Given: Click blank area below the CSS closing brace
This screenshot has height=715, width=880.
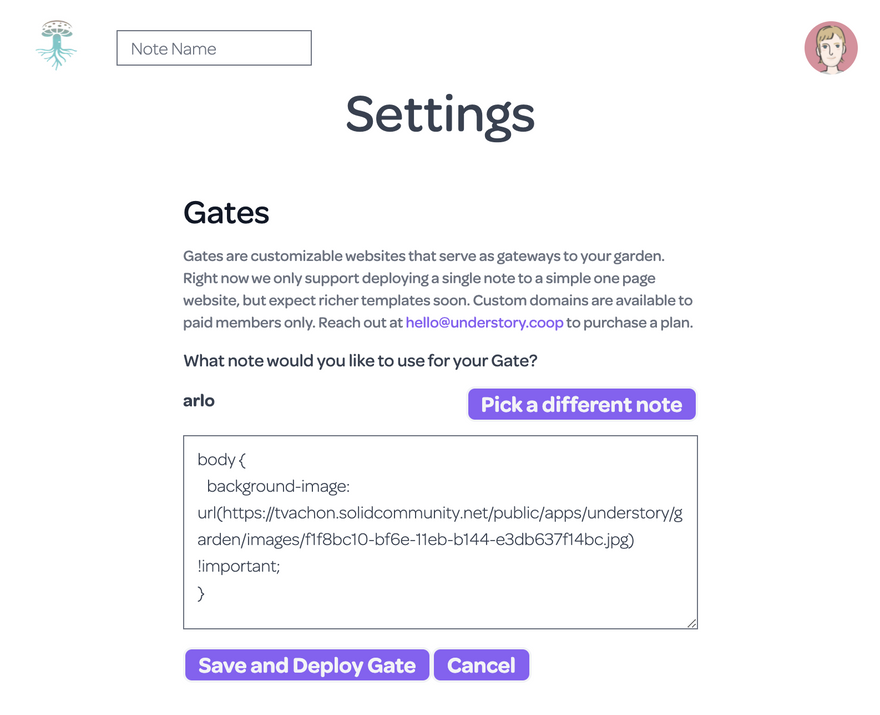Looking at the screenshot, I should [440, 612].
